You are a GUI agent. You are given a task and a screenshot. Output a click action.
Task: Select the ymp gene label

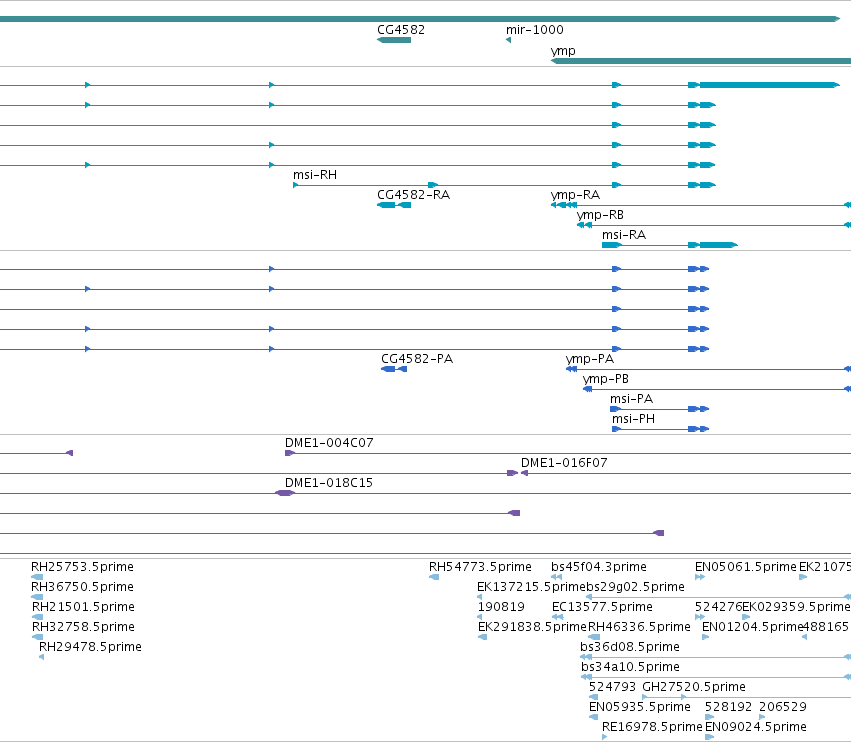563,51
